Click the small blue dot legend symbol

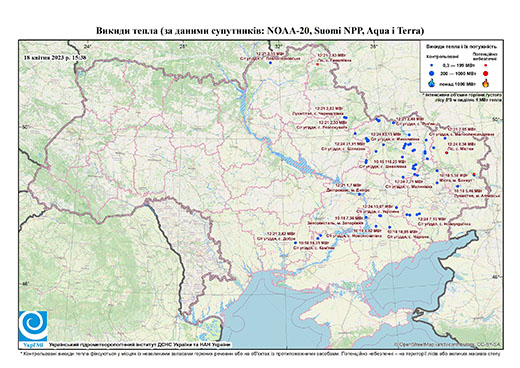432,66
